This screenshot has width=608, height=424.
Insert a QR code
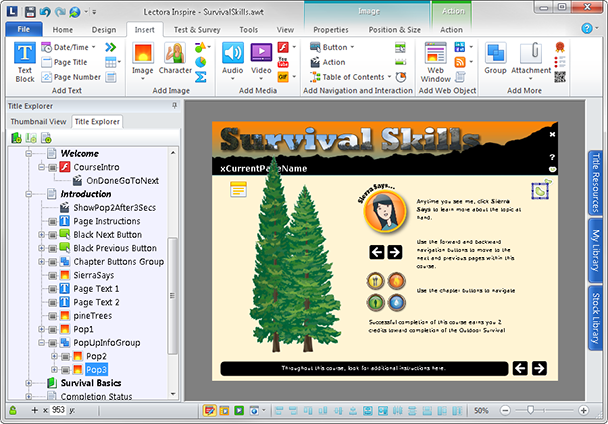pyautogui.click(x=560, y=77)
